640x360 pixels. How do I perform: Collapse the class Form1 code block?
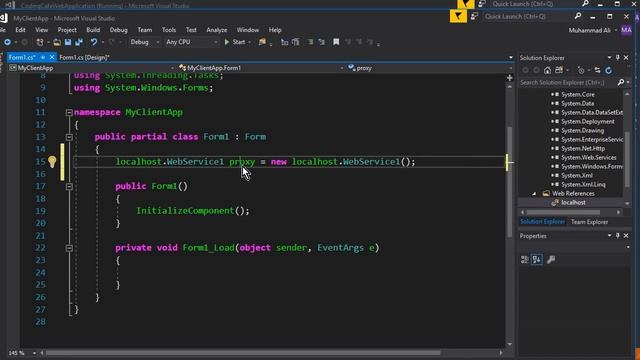tap(69, 137)
